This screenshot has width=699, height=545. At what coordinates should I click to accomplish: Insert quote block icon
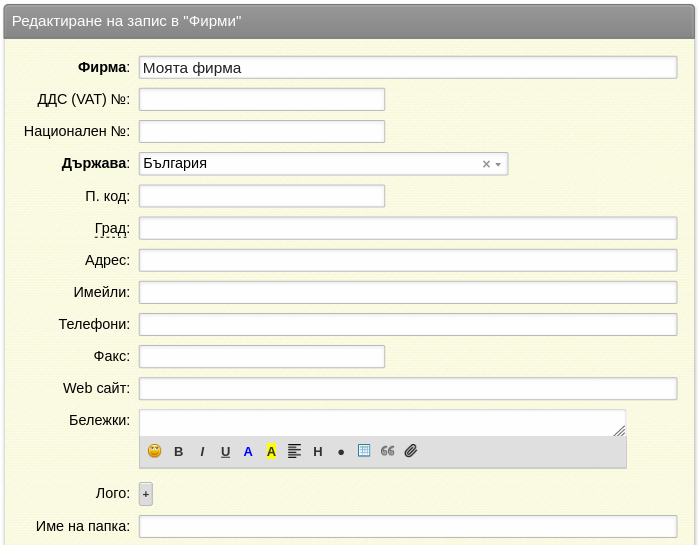tap(387, 451)
